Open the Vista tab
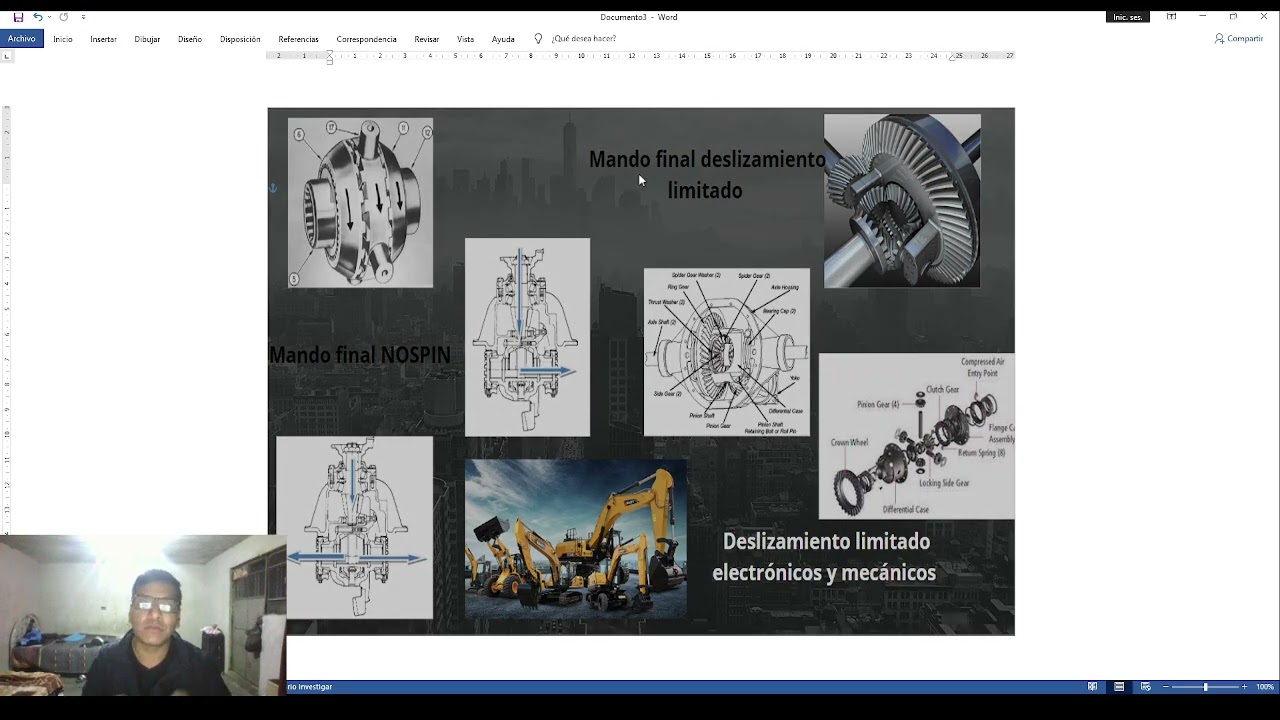The image size is (1280, 720). click(x=465, y=39)
